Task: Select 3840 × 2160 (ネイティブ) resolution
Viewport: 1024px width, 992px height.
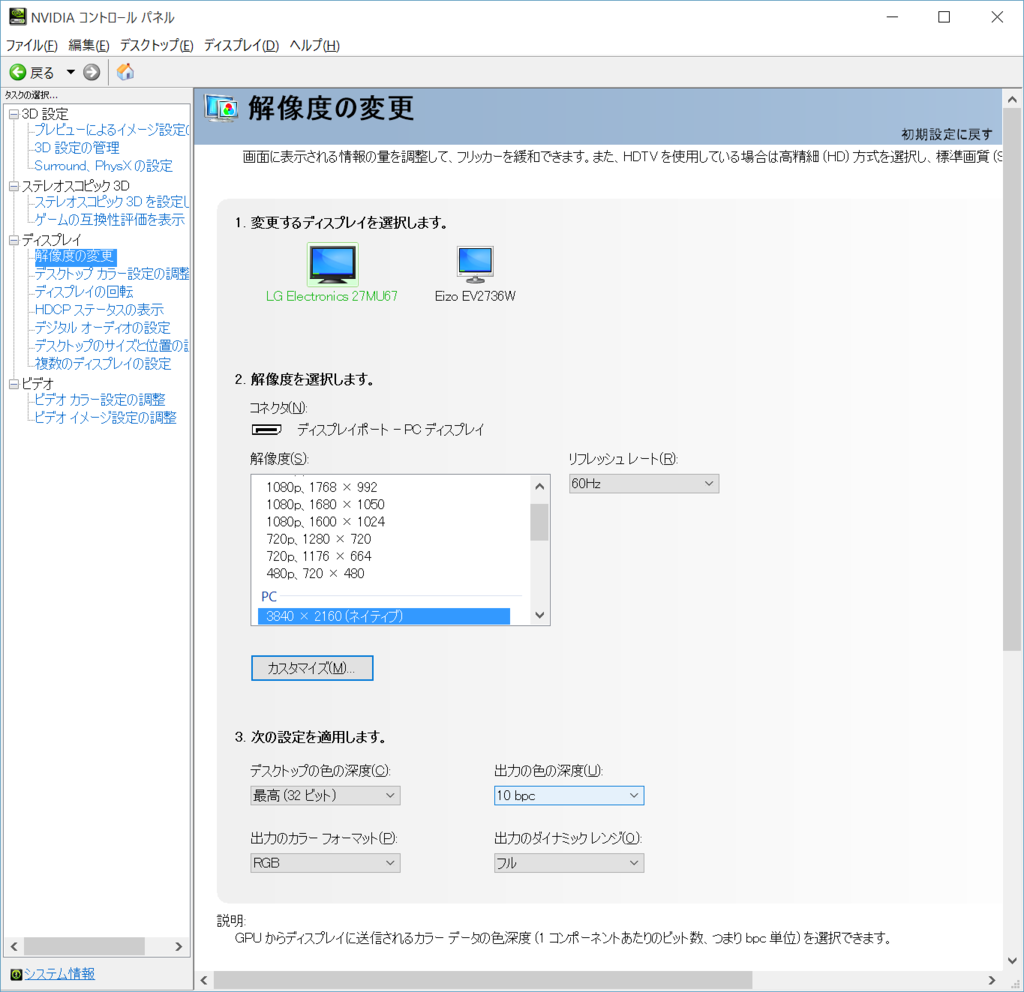Action: point(384,616)
